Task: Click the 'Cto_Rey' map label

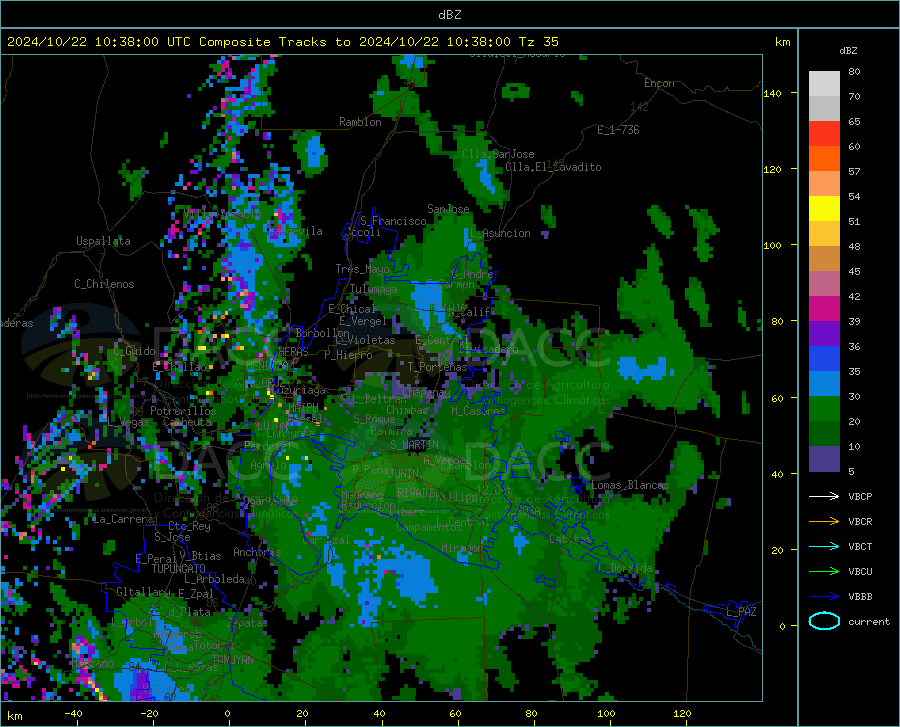Action: [189, 526]
